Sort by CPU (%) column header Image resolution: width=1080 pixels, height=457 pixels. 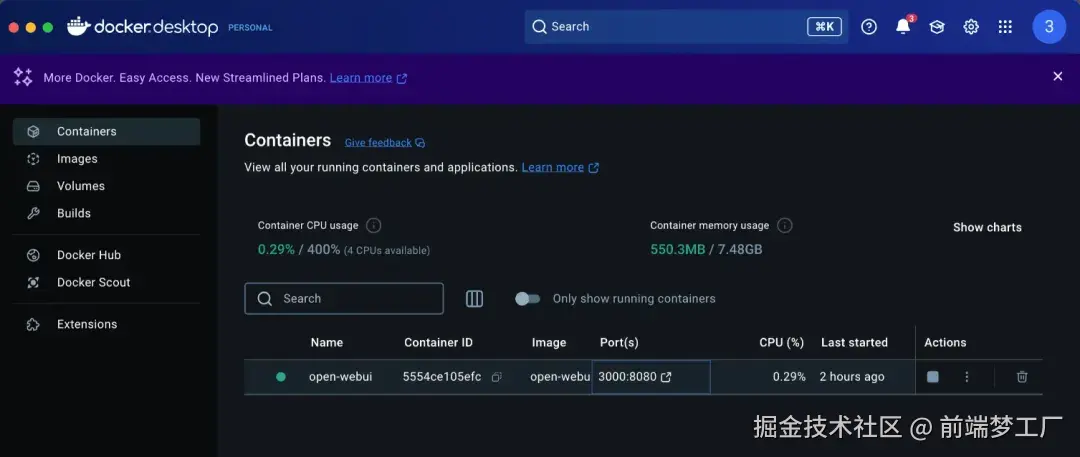point(782,343)
